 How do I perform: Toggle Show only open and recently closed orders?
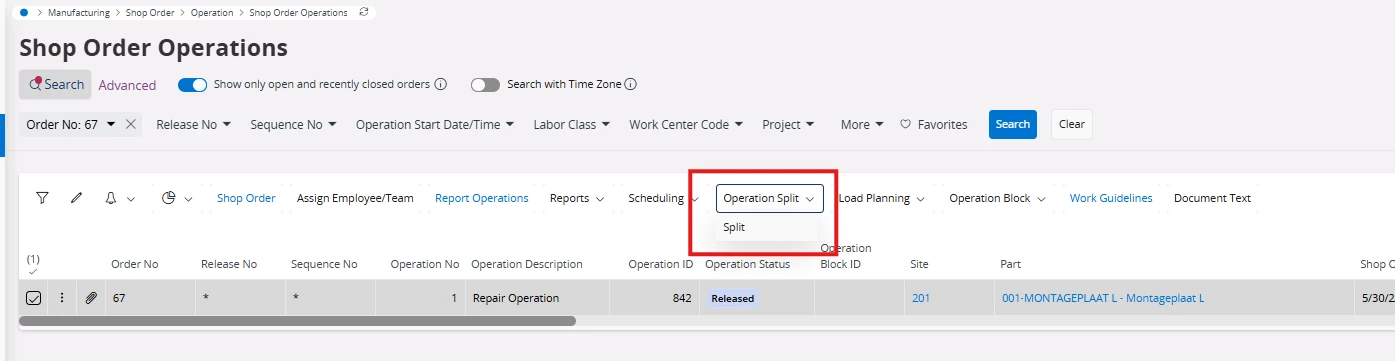click(x=192, y=84)
